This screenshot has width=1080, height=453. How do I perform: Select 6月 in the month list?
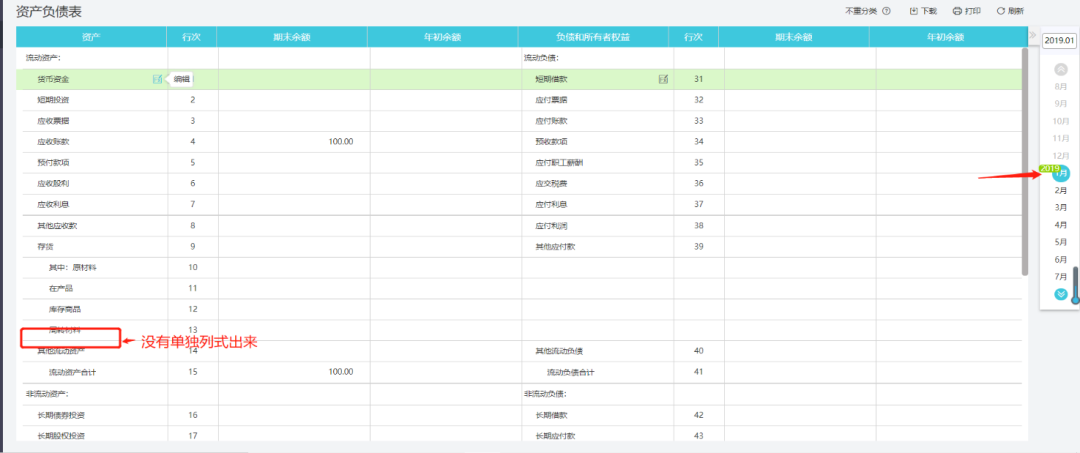pyautogui.click(x=1061, y=259)
